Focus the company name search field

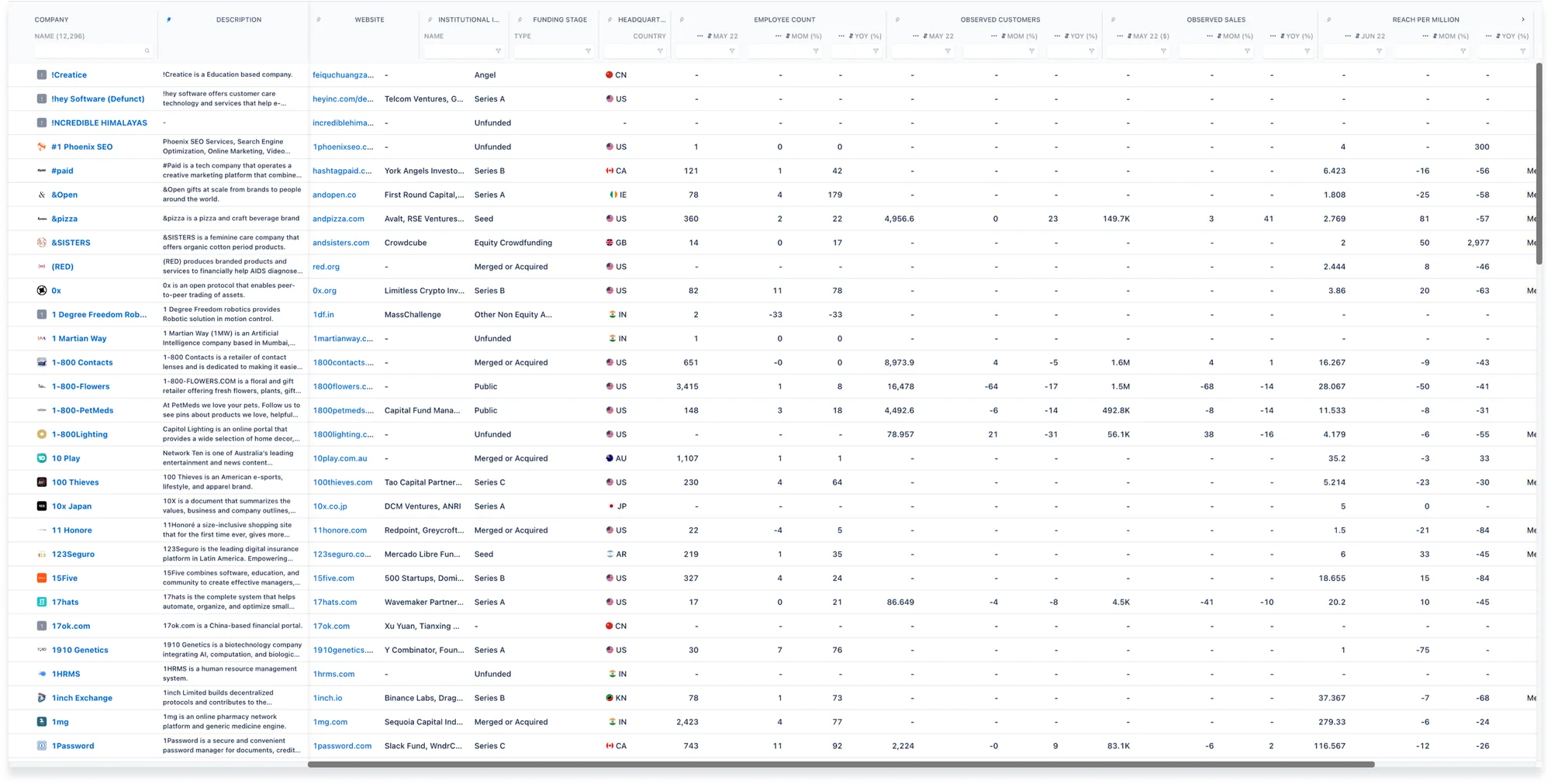point(92,51)
